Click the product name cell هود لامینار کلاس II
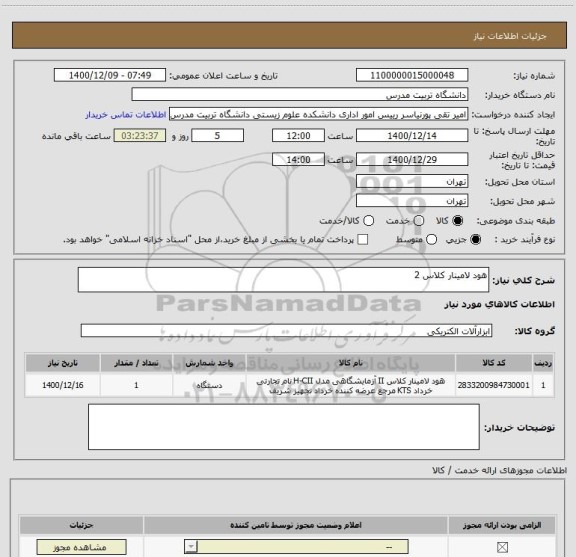The image size is (576, 557). coord(350,385)
